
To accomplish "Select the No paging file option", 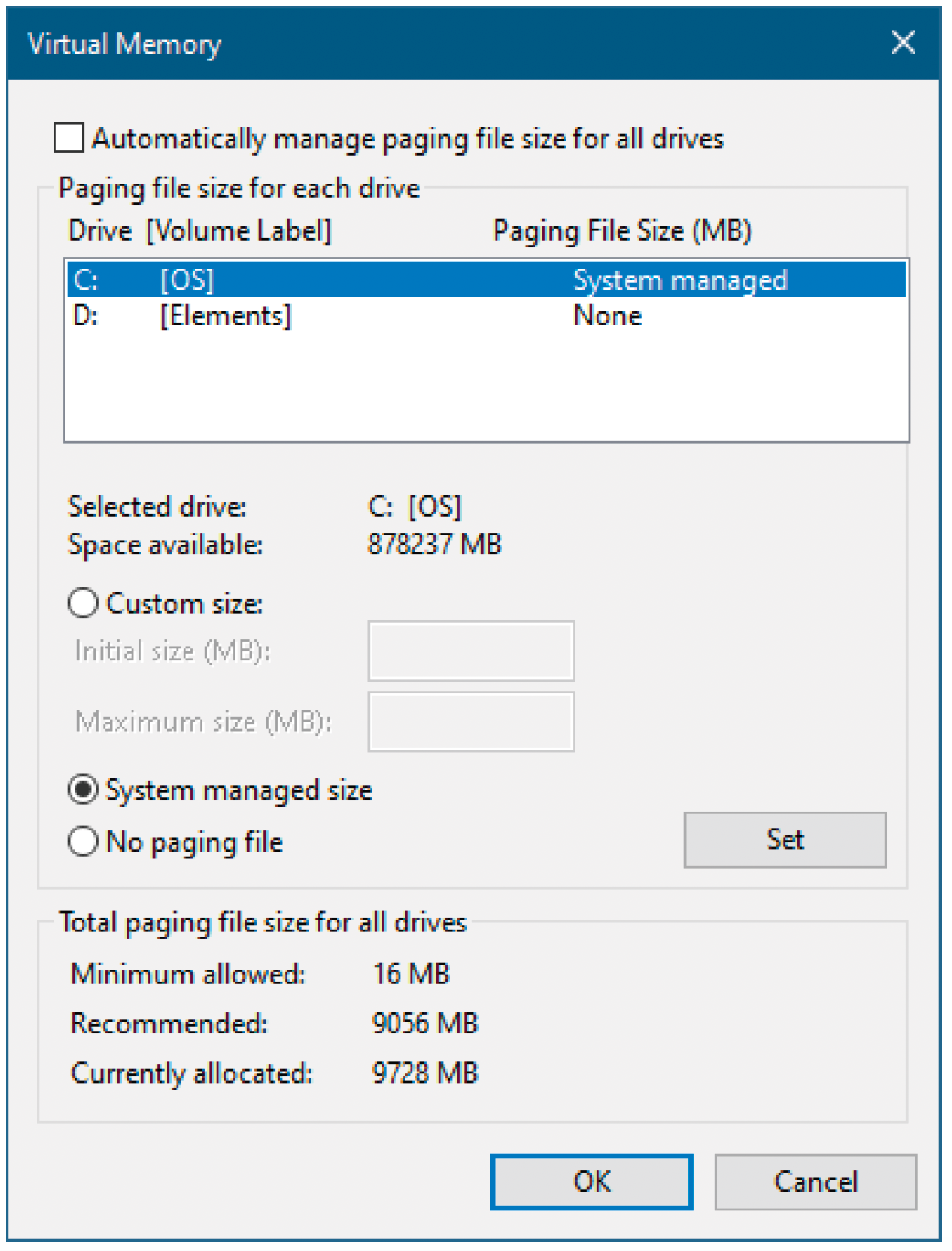I will click(82, 842).
